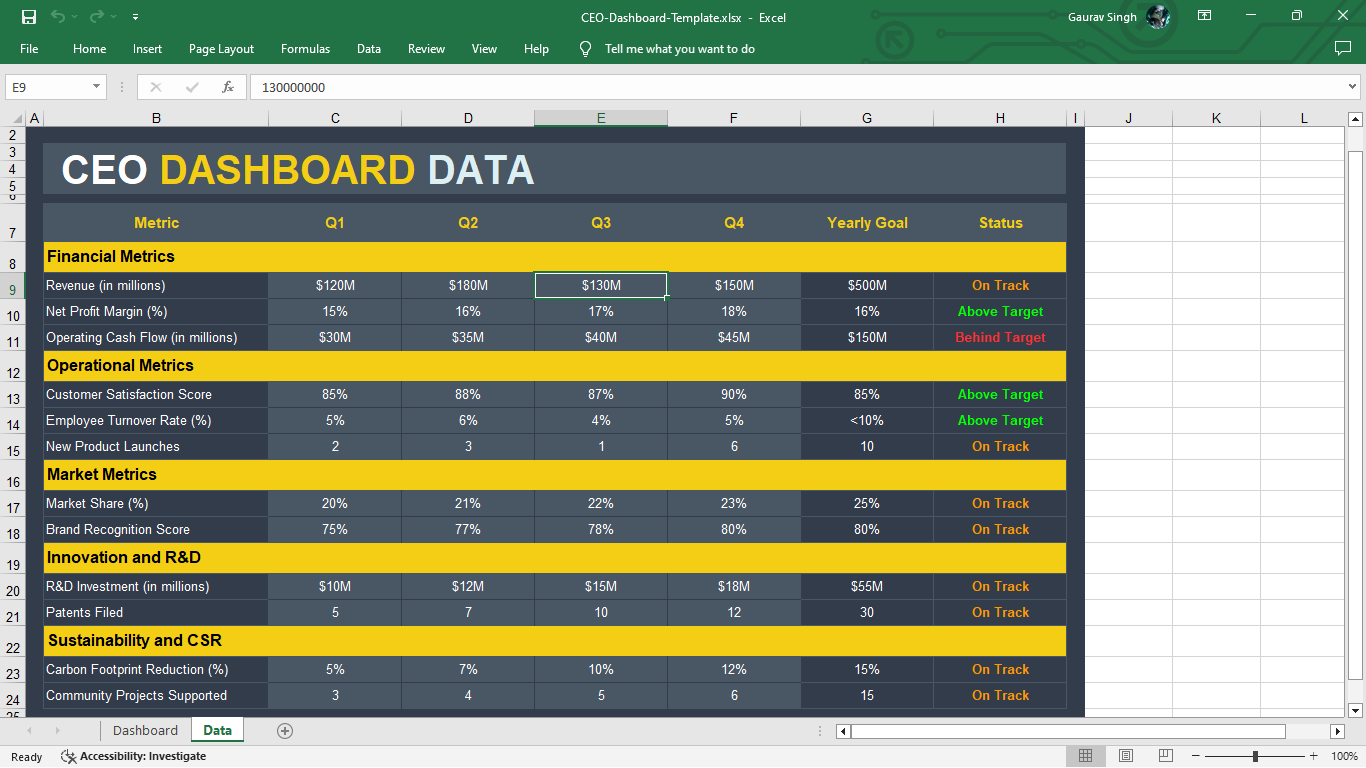Select cell H9 showing On Track status
Image resolution: width=1366 pixels, height=768 pixels.
999,285
